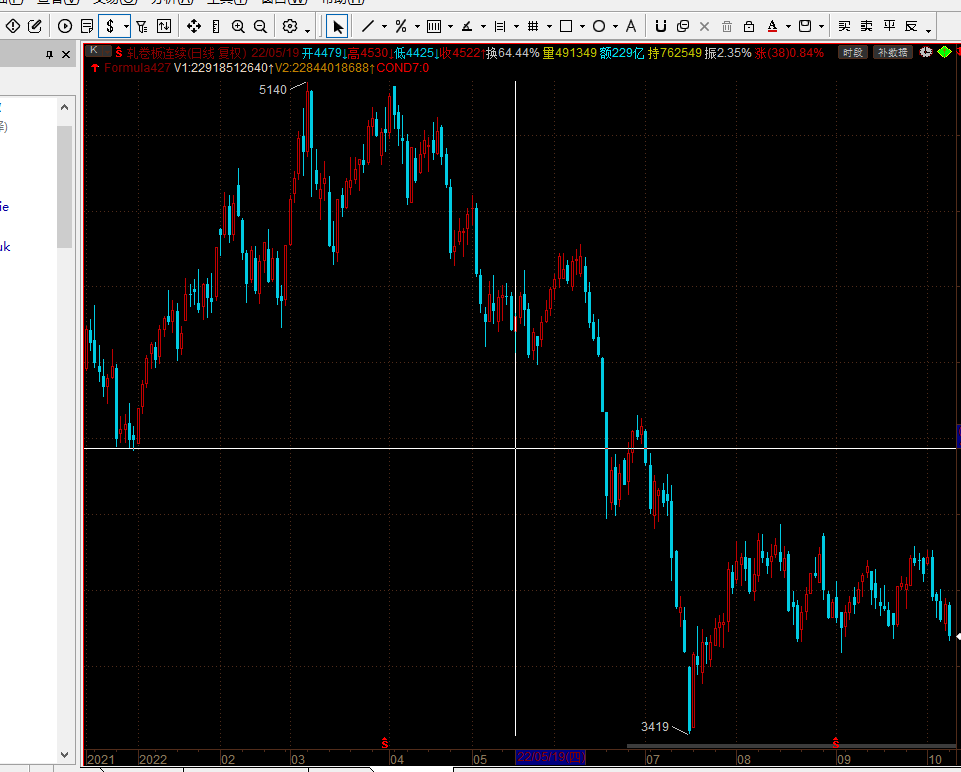Expand circle shape dropdown
Image resolution: width=961 pixels, height=772 pixels.
click(x=616, y=26)
